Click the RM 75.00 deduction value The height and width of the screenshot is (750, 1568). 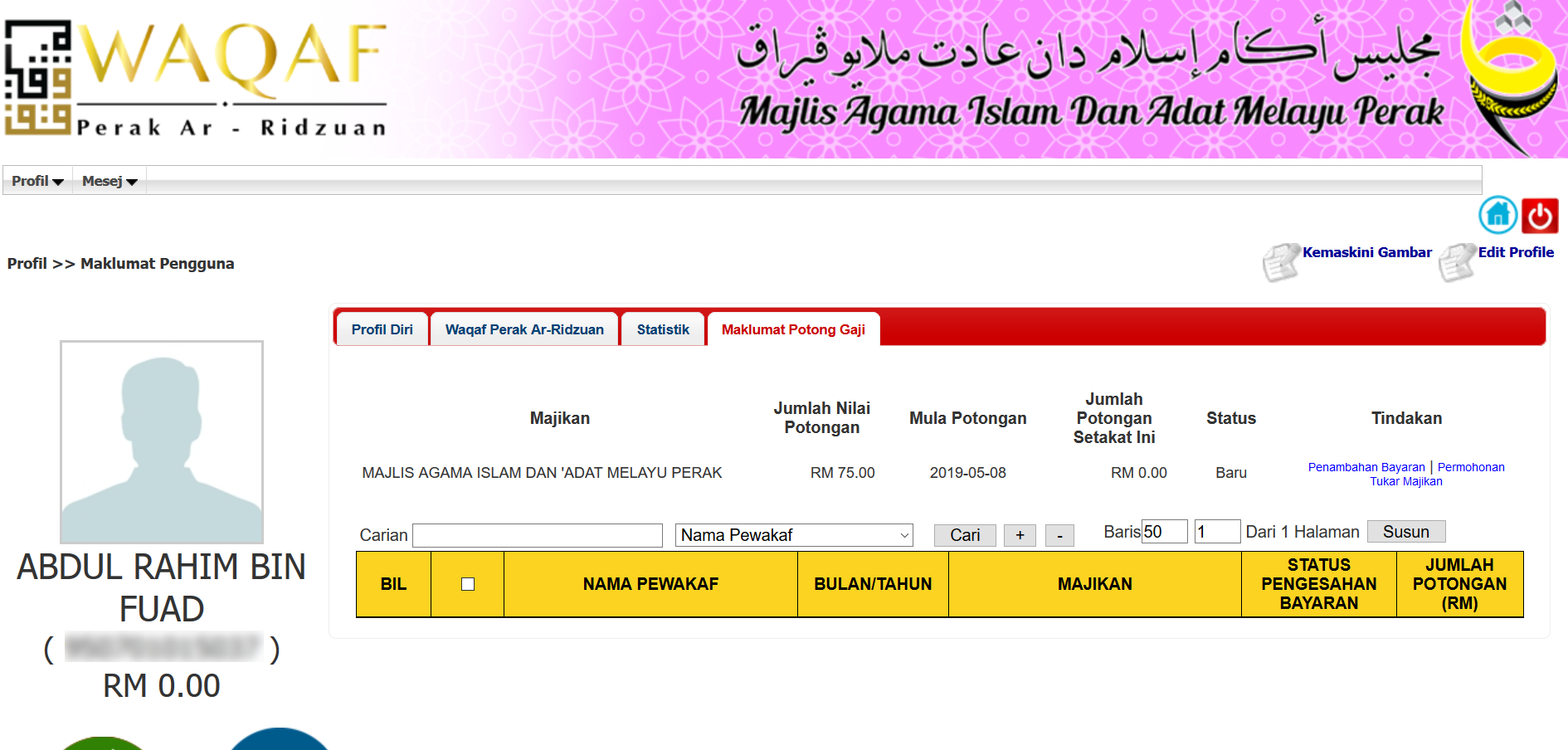pyautogui.click(x=842, y=473)
